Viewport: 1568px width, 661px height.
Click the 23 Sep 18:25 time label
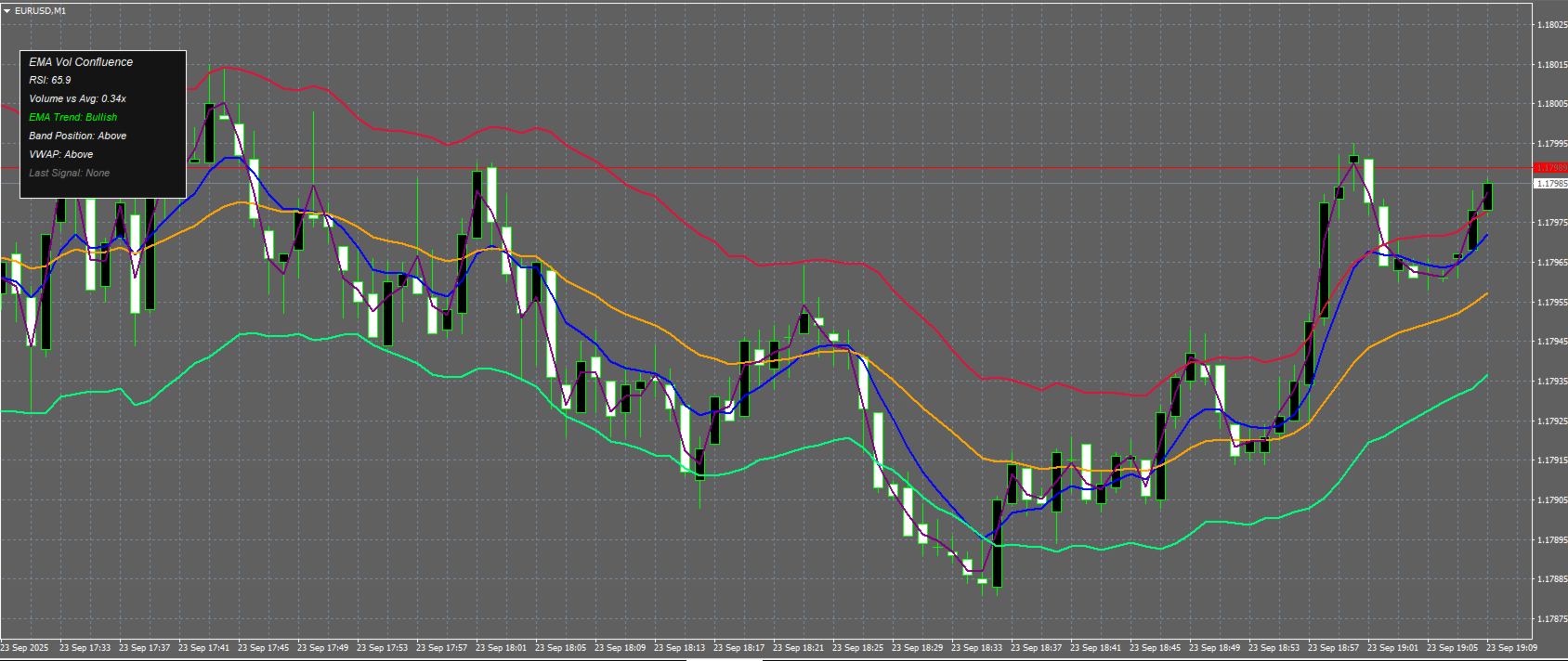[x=858, y=648]
